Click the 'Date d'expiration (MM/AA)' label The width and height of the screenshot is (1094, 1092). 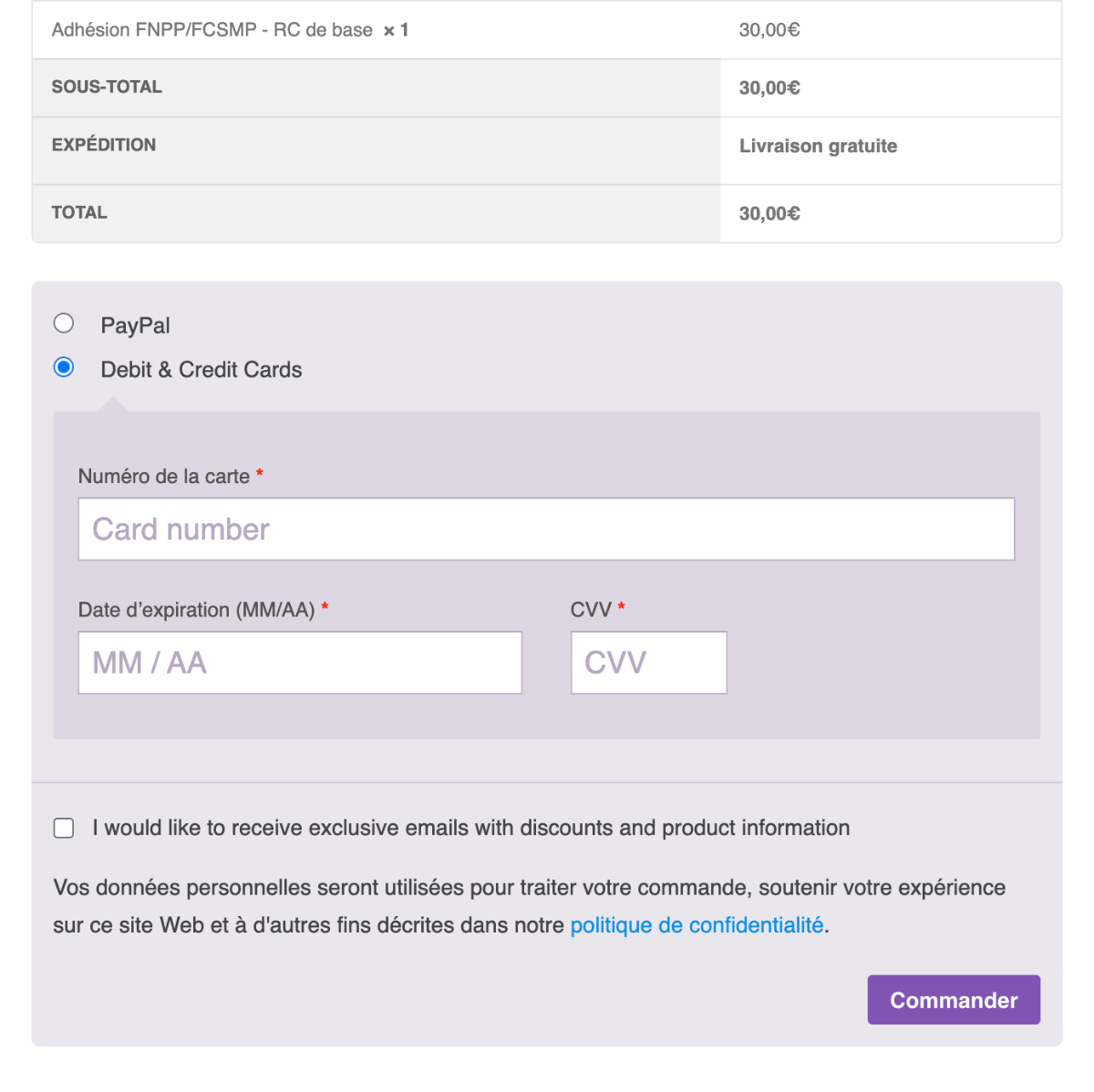[x=197, y=610]
